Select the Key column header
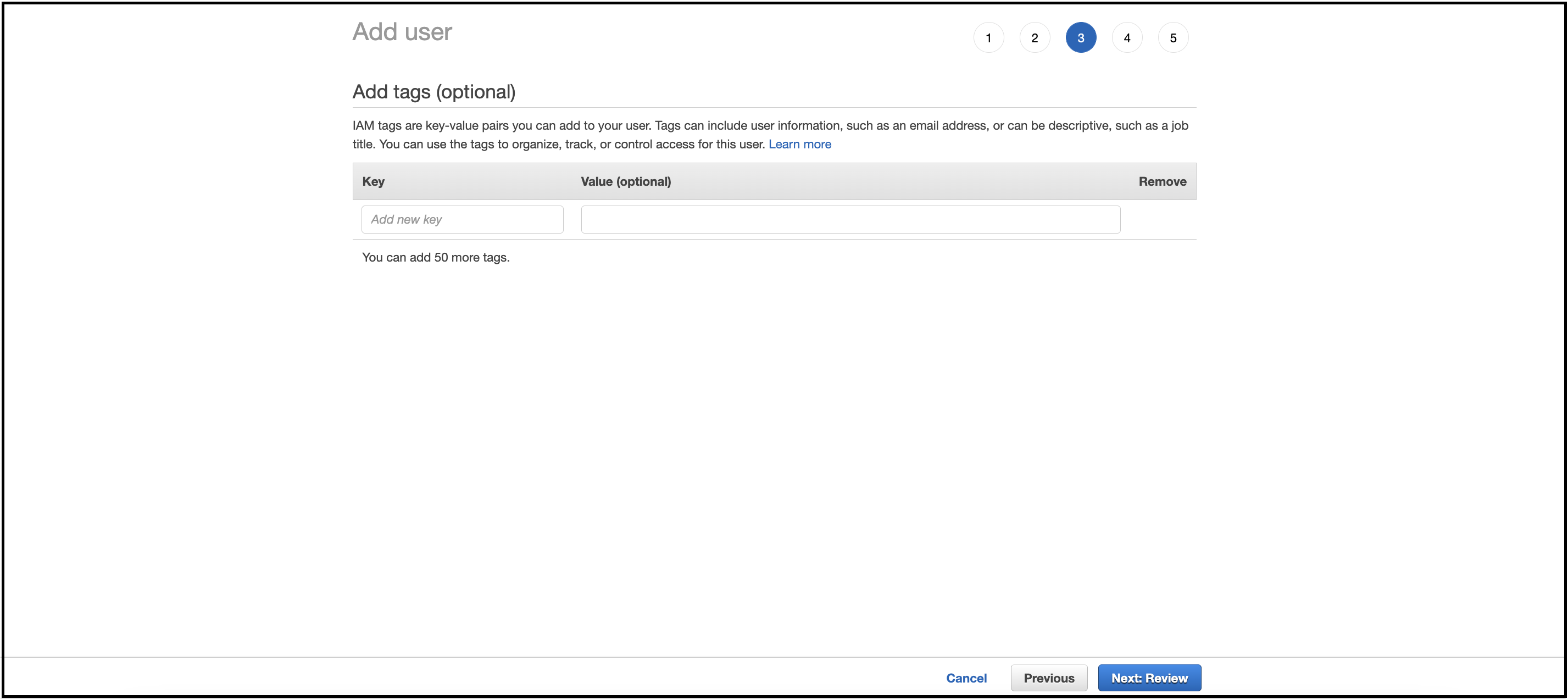Viewport: 1568px width, 699px height. [x=374, y=182]
